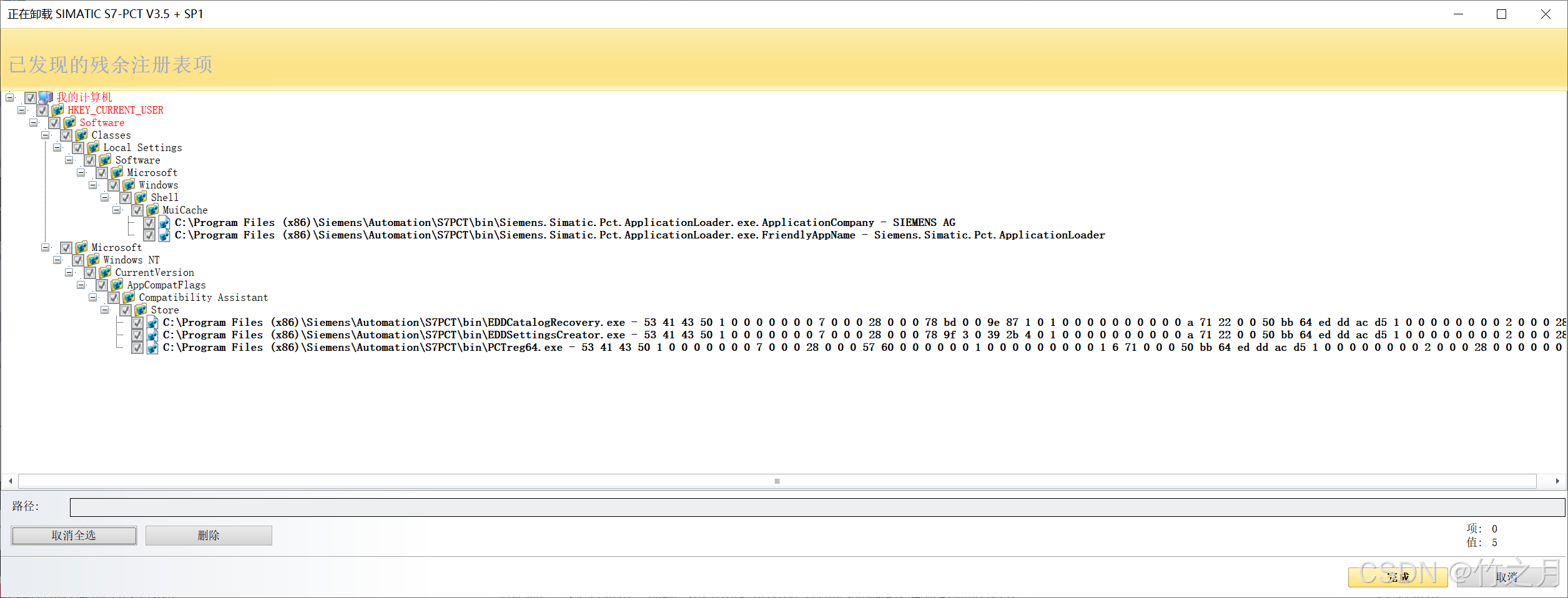Toggle the MuiCache checkbox

pos(137,210)
